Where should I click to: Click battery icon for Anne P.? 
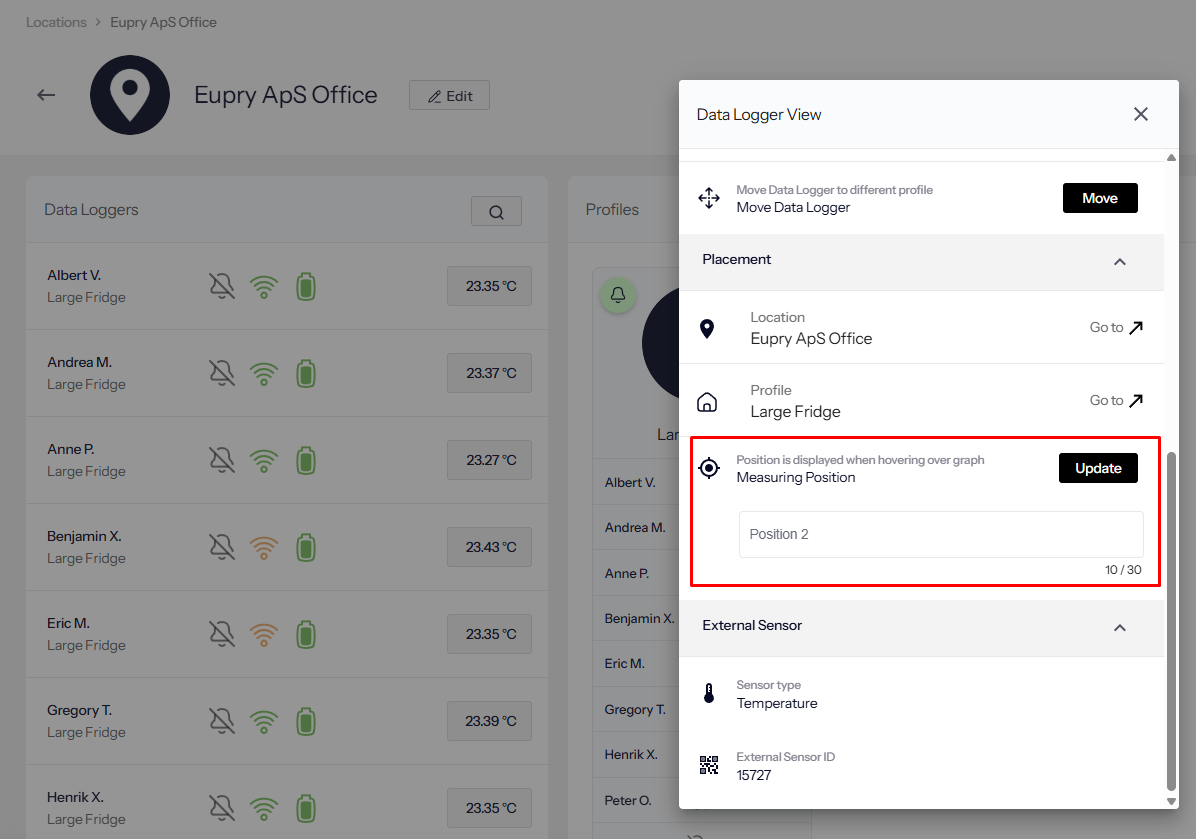tap(306, 461)
